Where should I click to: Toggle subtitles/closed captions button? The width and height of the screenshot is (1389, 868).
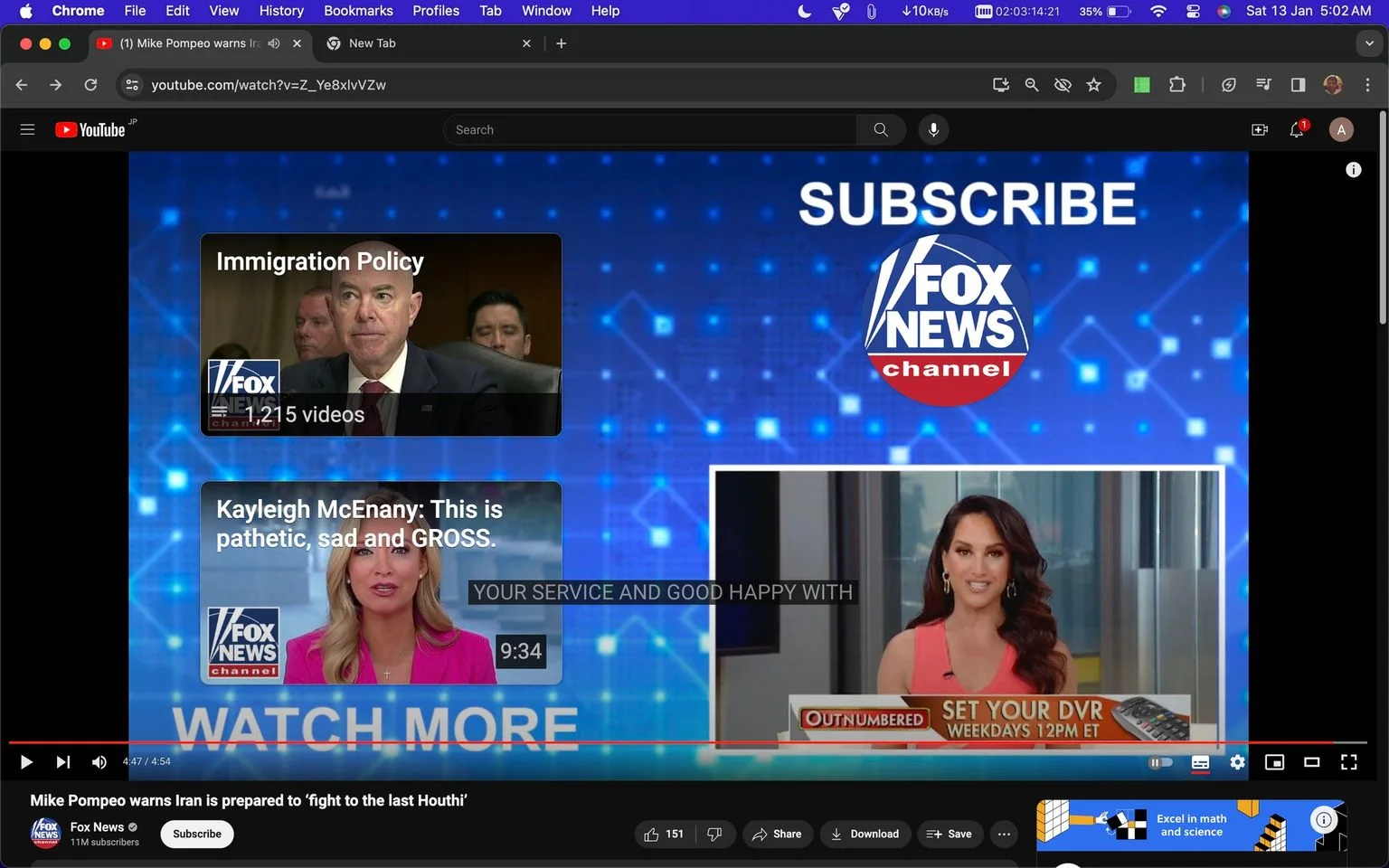pyautogui.click(x=1200, y=762)
